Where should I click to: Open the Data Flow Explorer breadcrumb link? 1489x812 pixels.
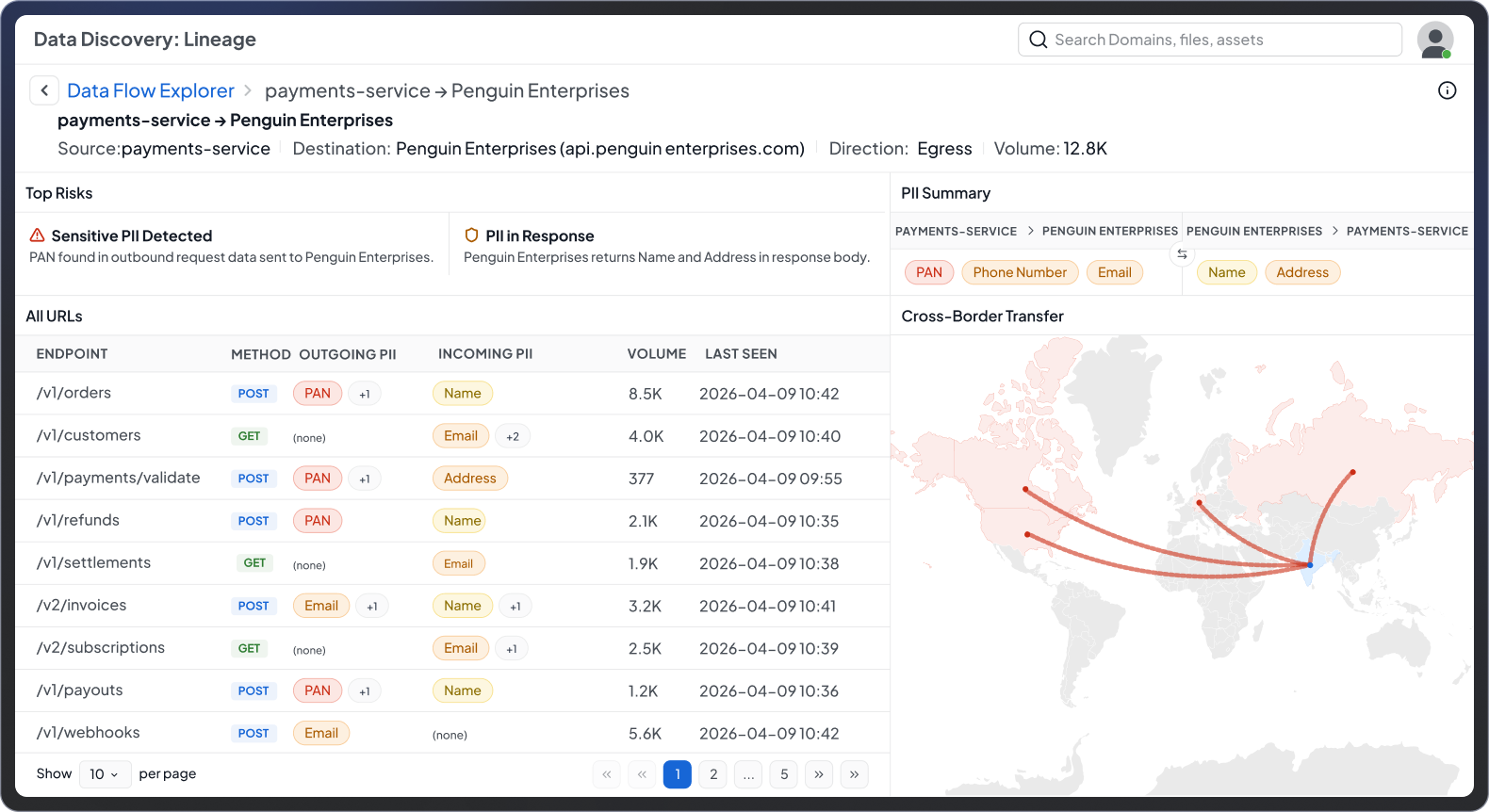coord(151,90)
